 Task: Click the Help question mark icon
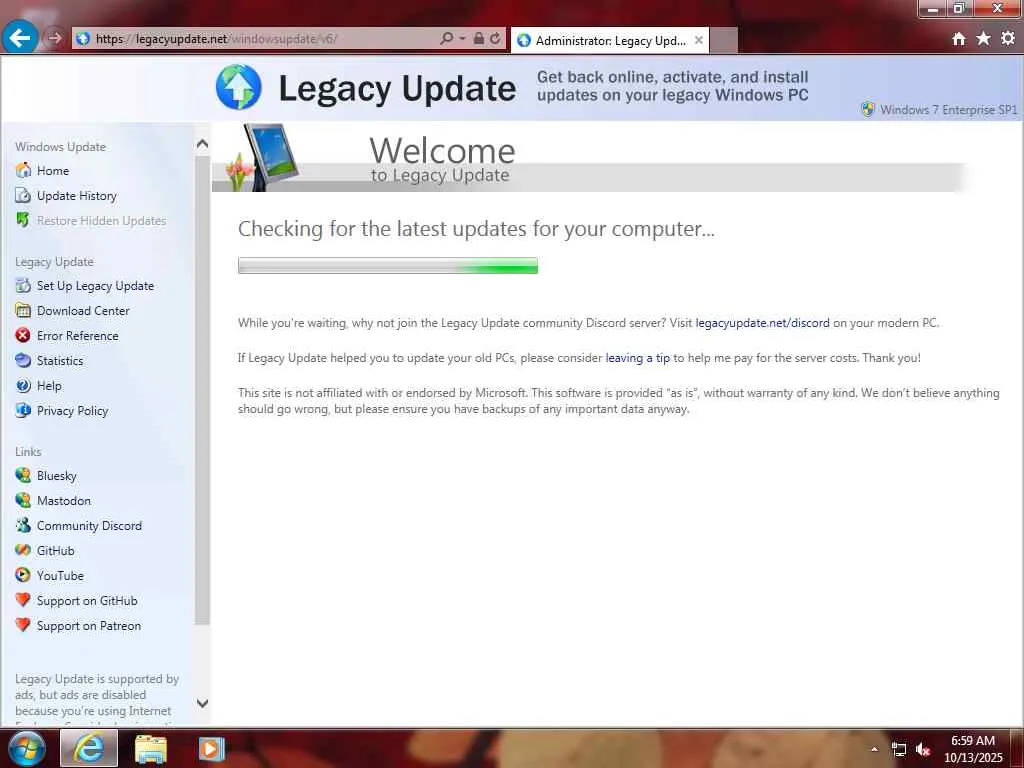pyautogui.click(x=23, y=385)
